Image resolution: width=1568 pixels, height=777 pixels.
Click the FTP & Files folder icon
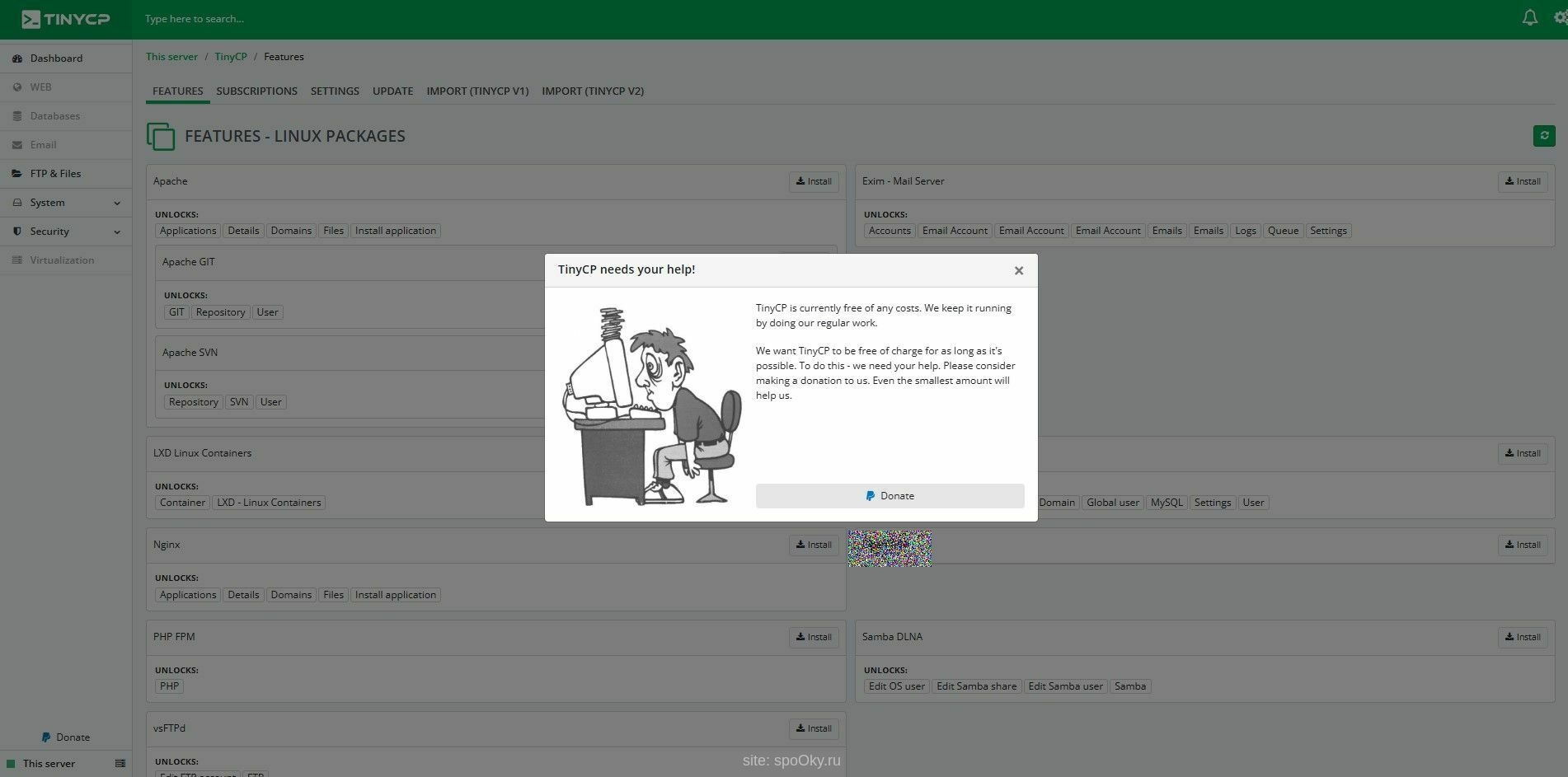tap(17, 174)
